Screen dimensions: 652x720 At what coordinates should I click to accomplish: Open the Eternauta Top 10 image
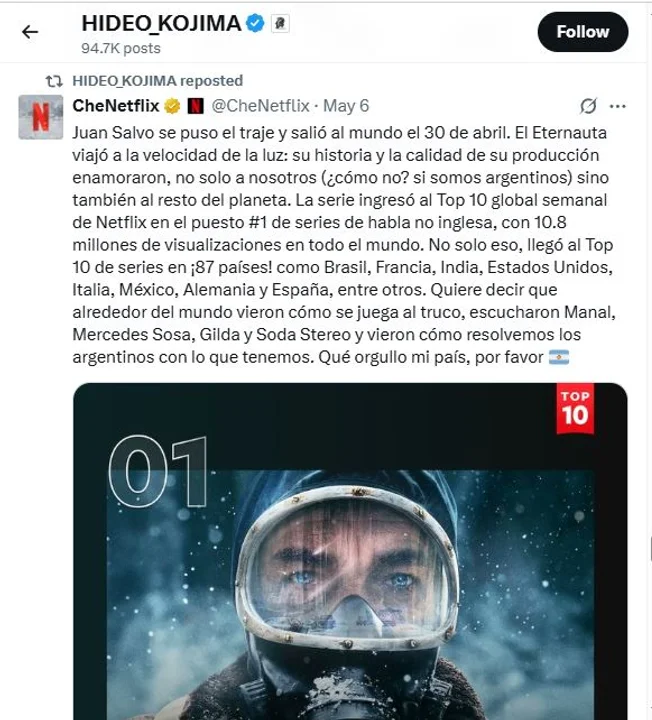(350, 551)
